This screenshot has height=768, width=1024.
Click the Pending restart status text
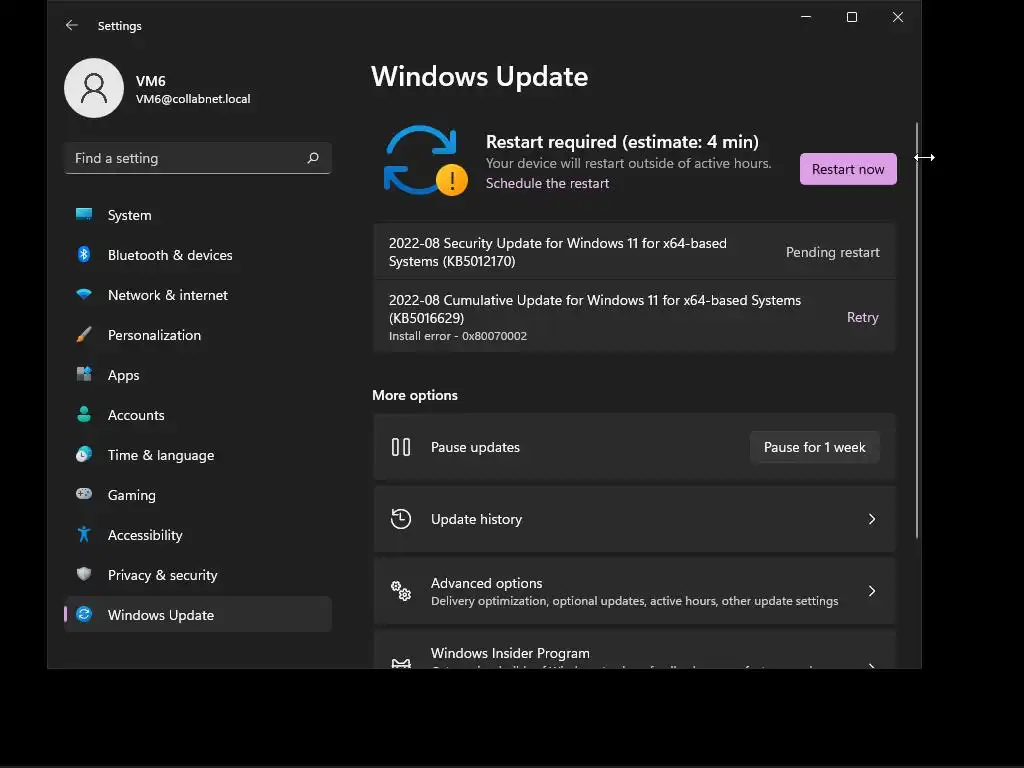tap(833, 252)
